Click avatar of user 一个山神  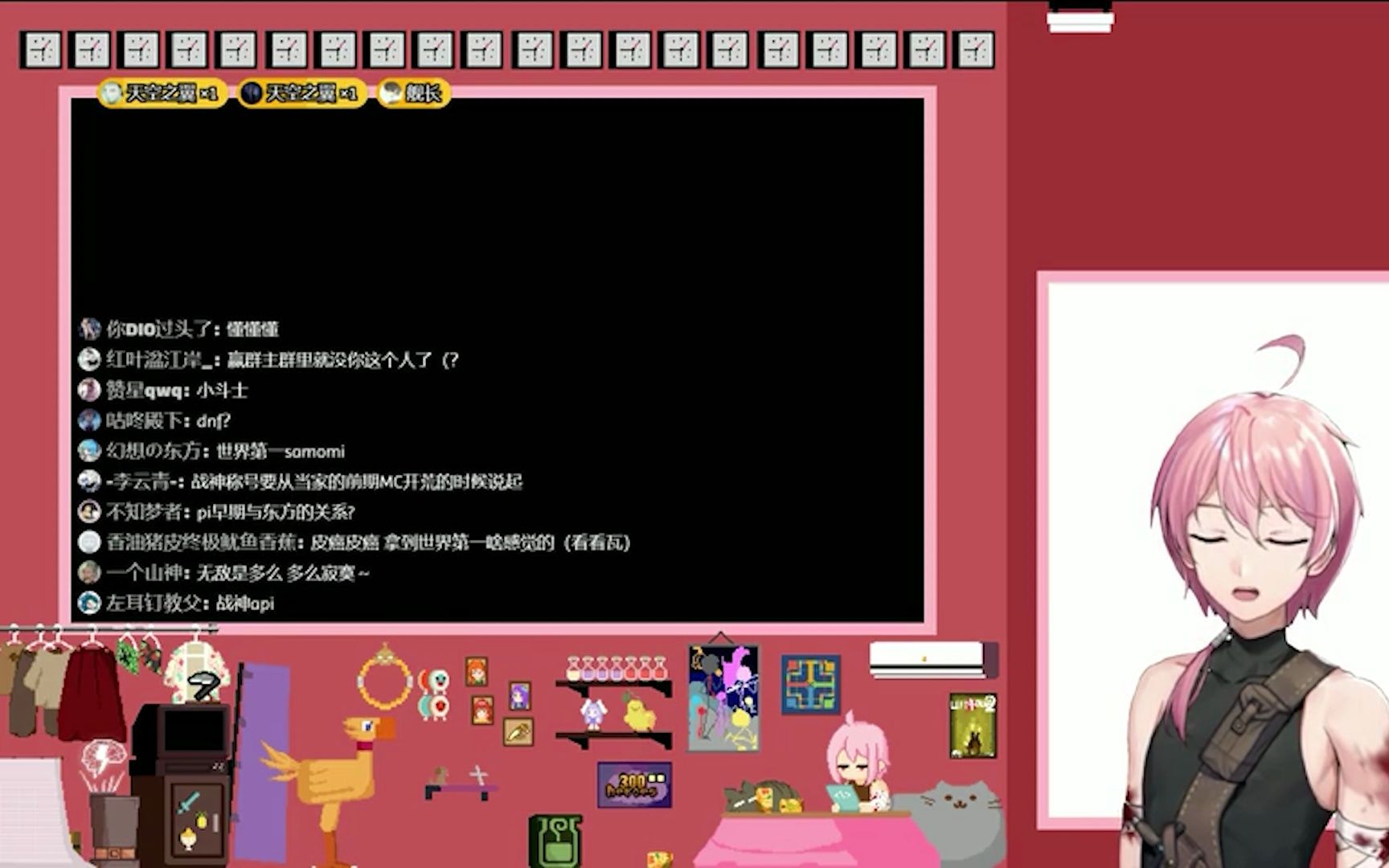89,573
